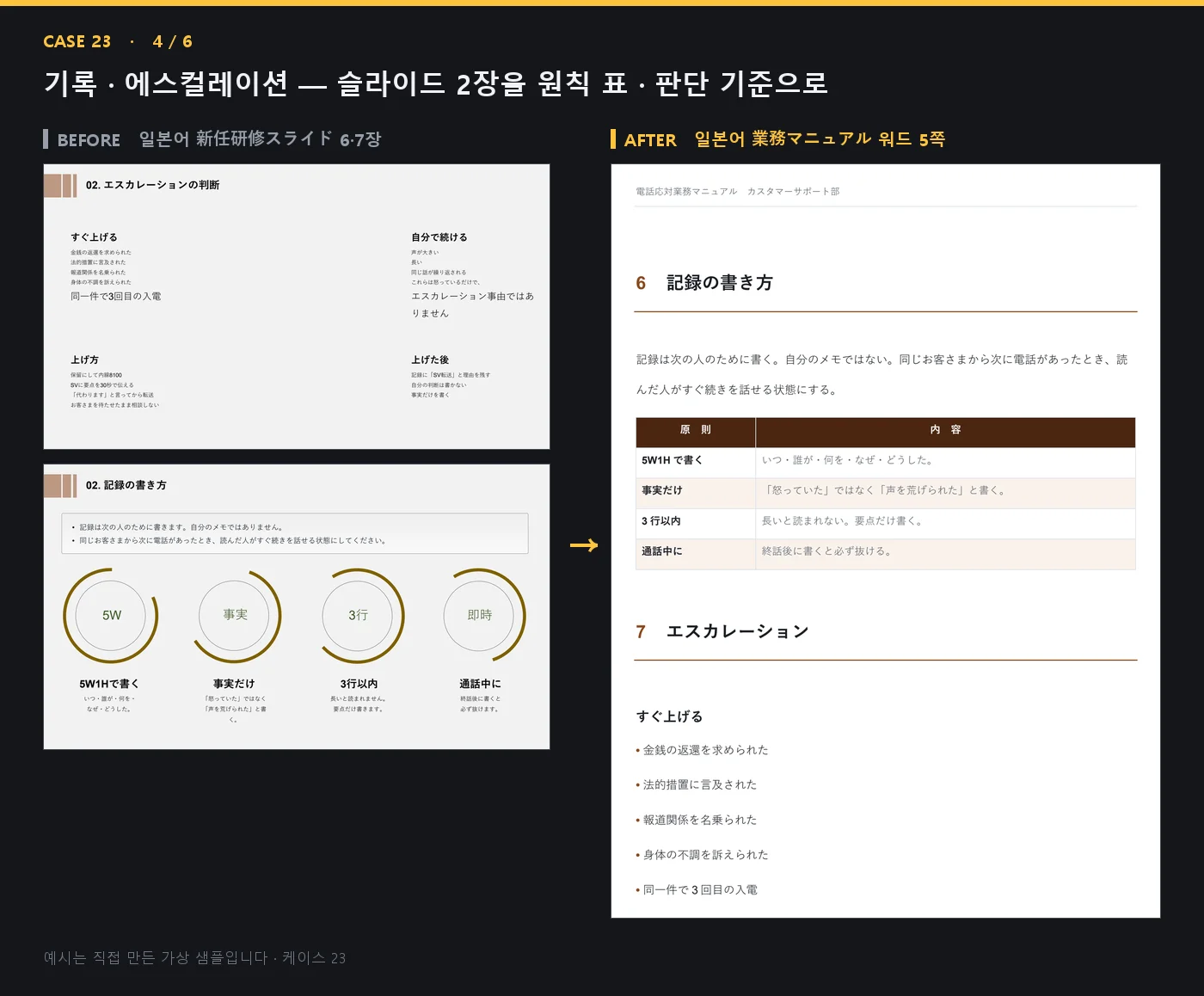This screenshot has width=1204, height=996.
Task: Click the 5W1Hで書く caption under the slide circle
Action: click(109, 684)
